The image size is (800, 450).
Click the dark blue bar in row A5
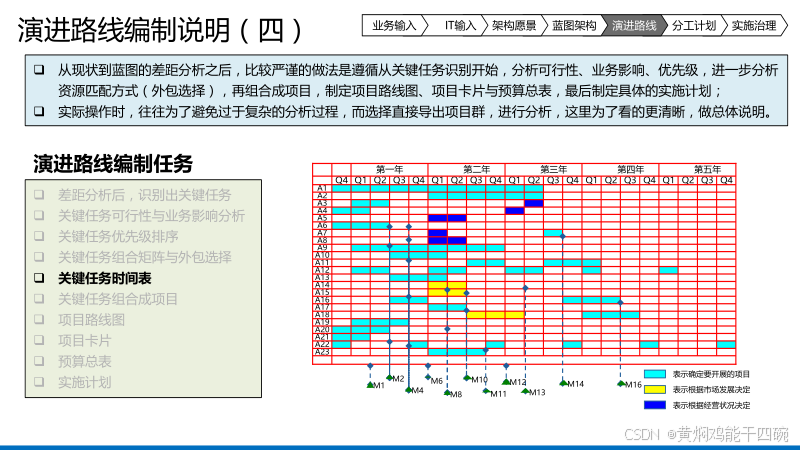click(x=447, y=218)
